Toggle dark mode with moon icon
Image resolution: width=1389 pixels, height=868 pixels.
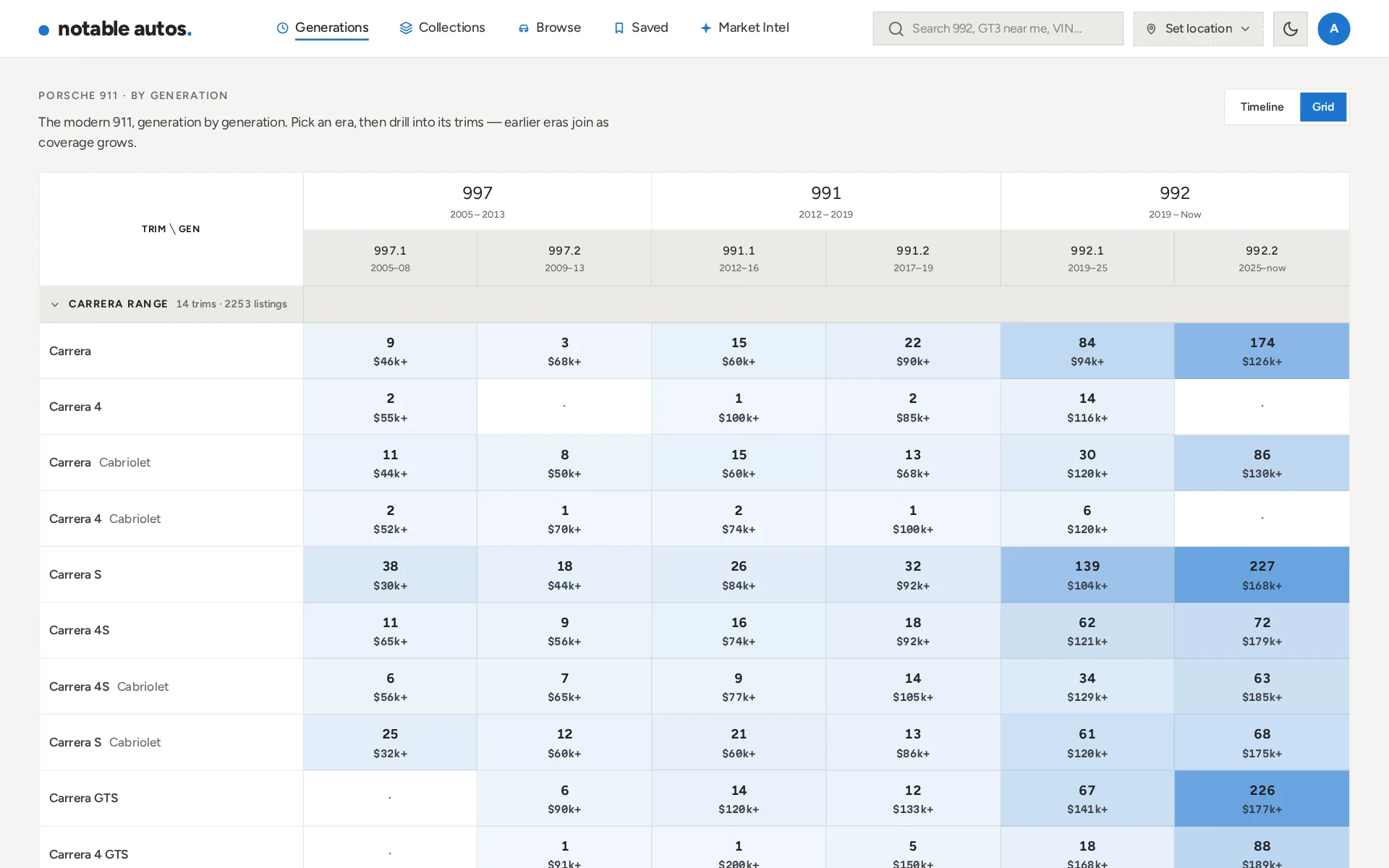pyautogui.click(x=1291, y=29)
